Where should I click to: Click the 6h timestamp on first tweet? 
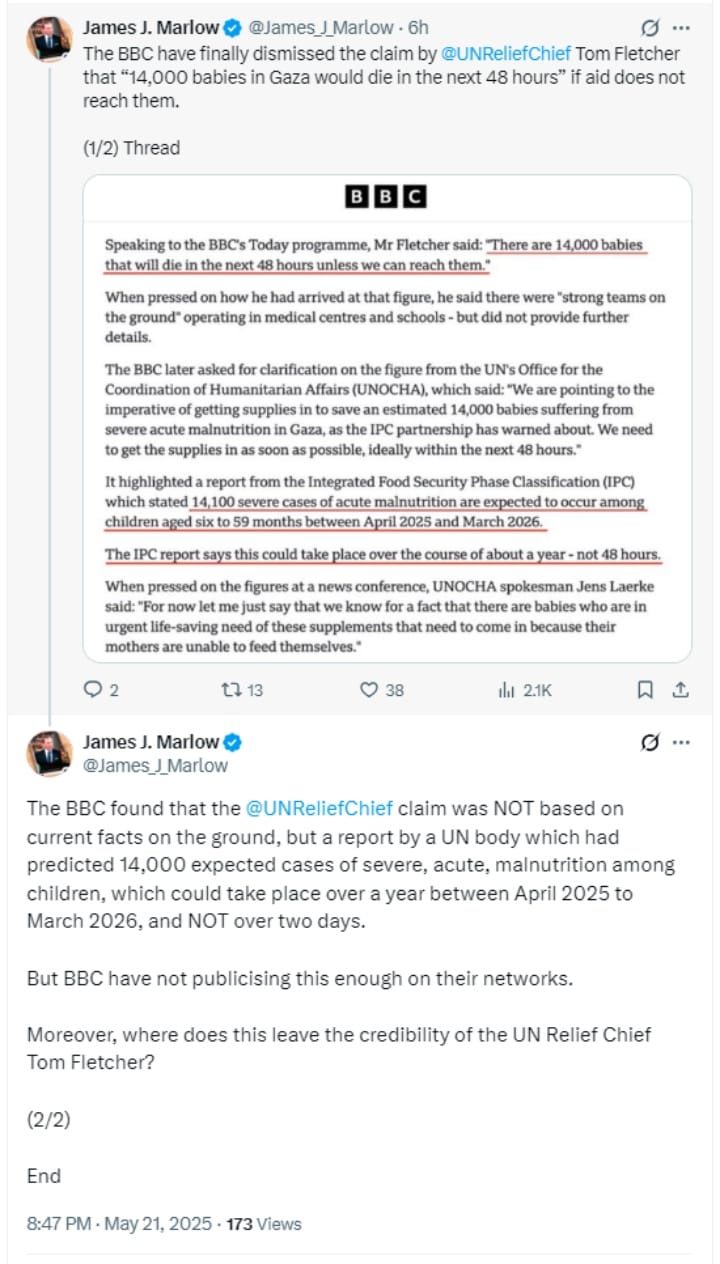point(418,28)
